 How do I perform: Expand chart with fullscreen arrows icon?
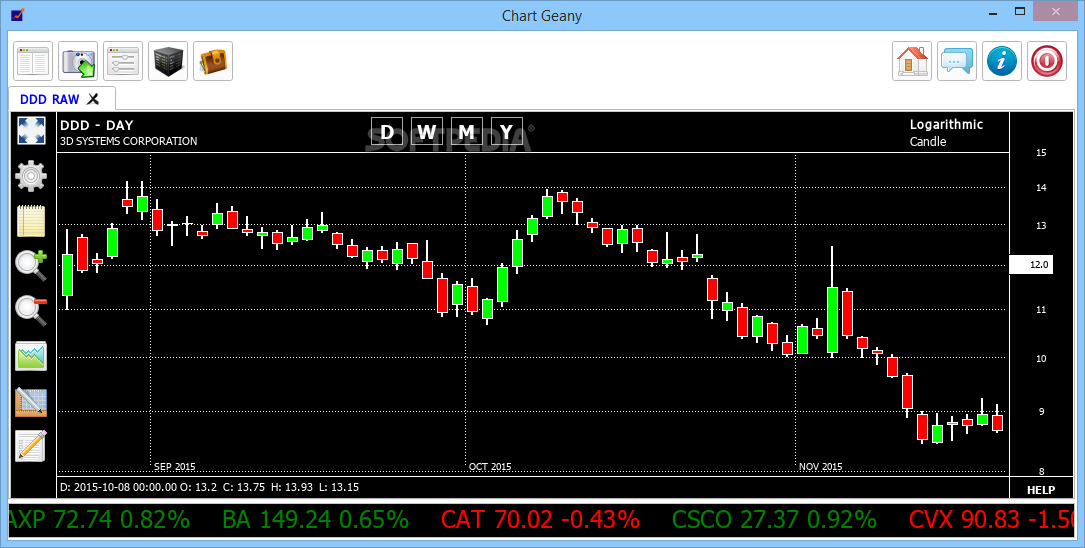31,131
